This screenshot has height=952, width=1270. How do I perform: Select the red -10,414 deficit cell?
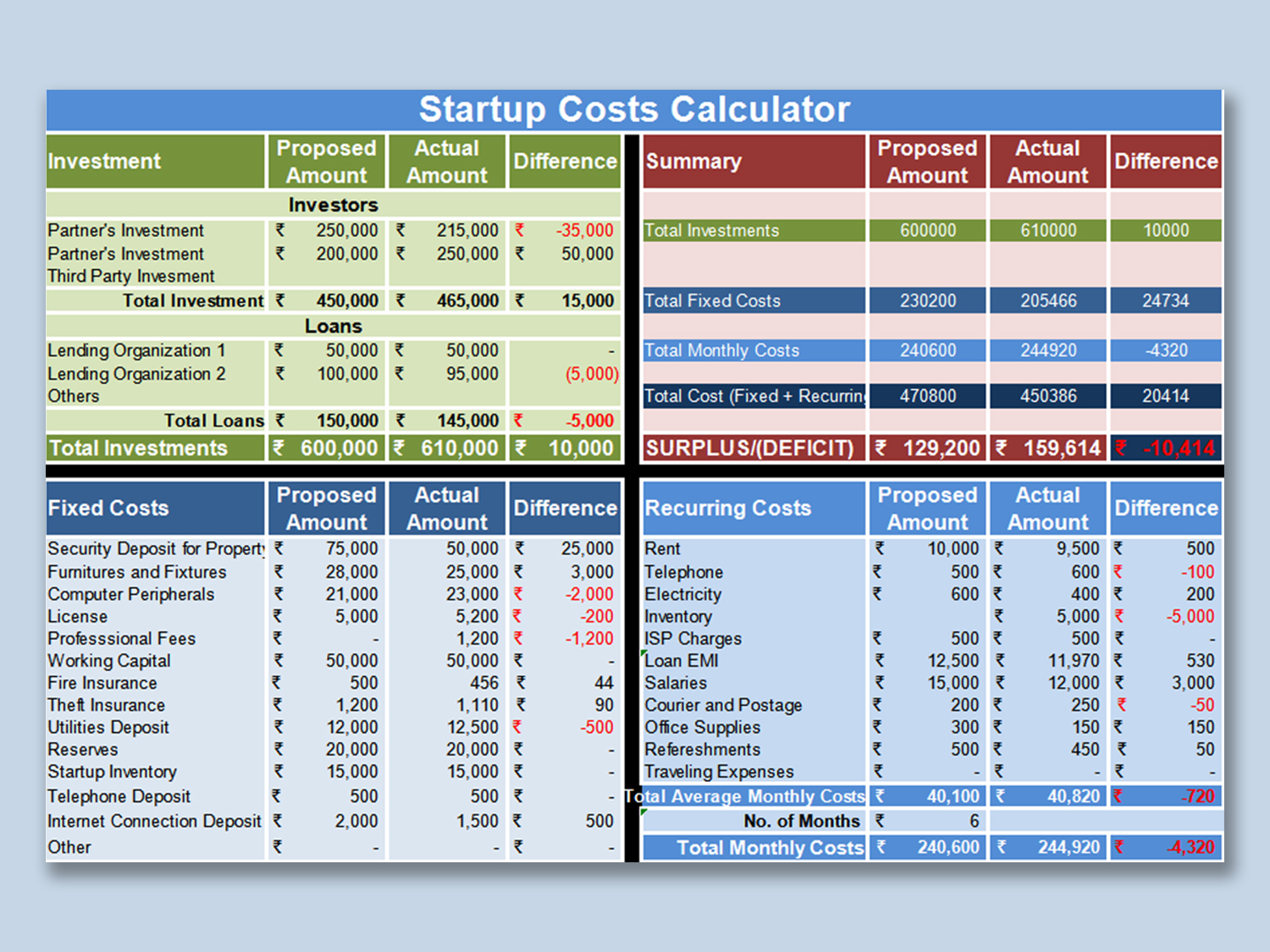1166,448
